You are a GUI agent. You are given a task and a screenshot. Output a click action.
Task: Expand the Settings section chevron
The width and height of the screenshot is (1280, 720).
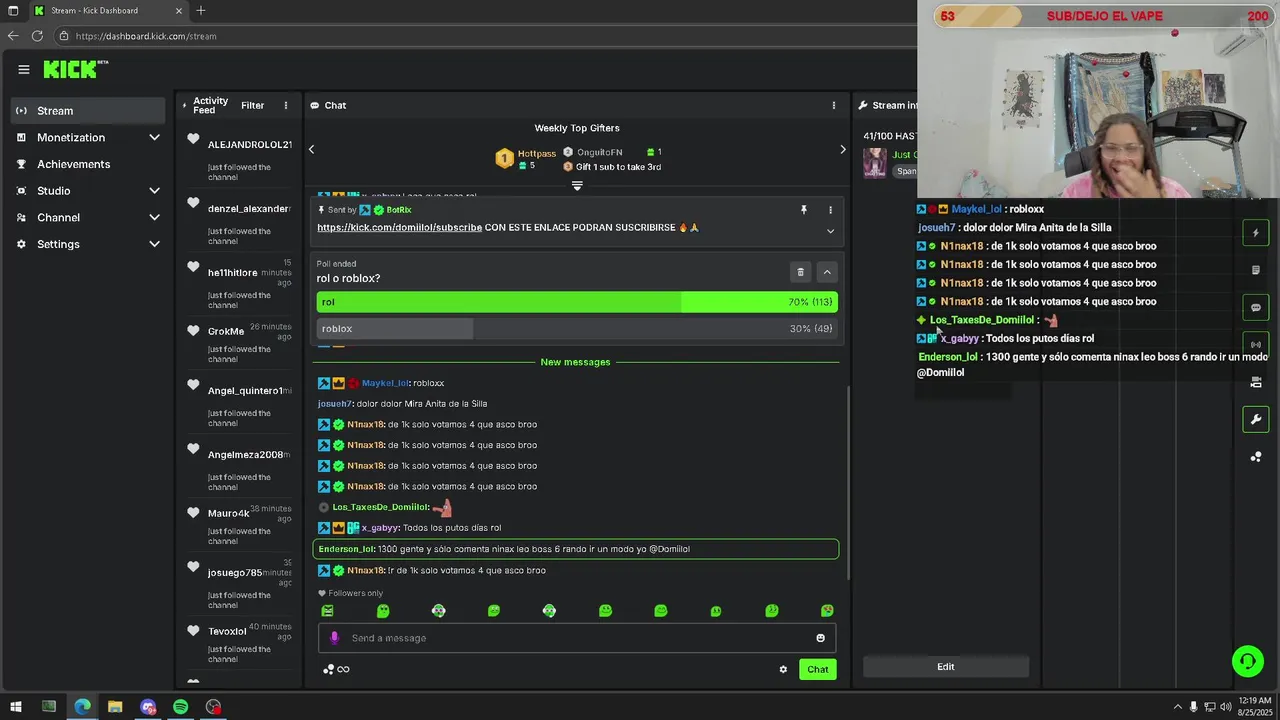(x=154, y=244)
